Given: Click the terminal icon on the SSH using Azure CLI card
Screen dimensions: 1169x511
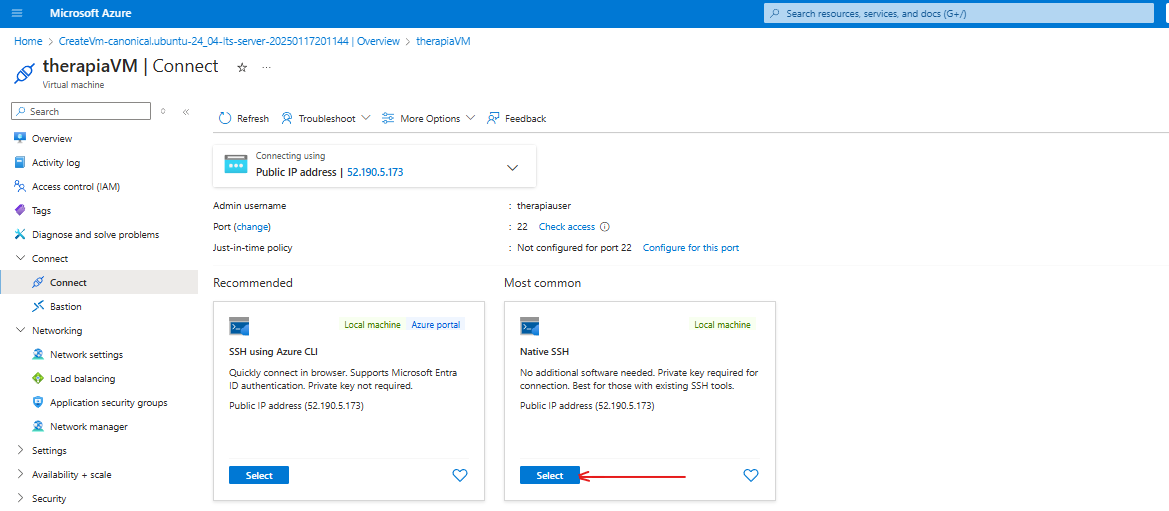Looking at the screenshot, I should click(x=239, y=326).
